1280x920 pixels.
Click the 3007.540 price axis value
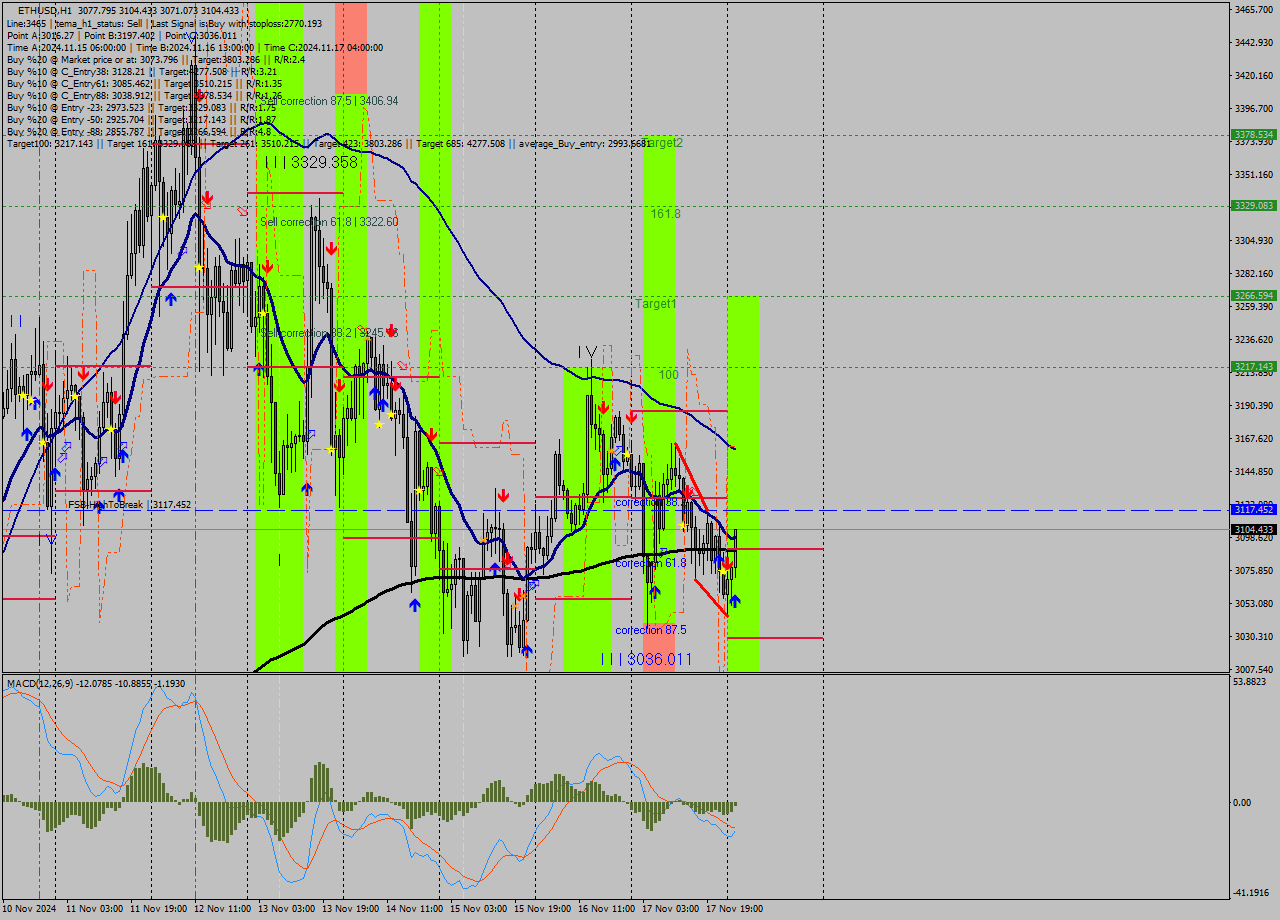(x=1253, y=669)
